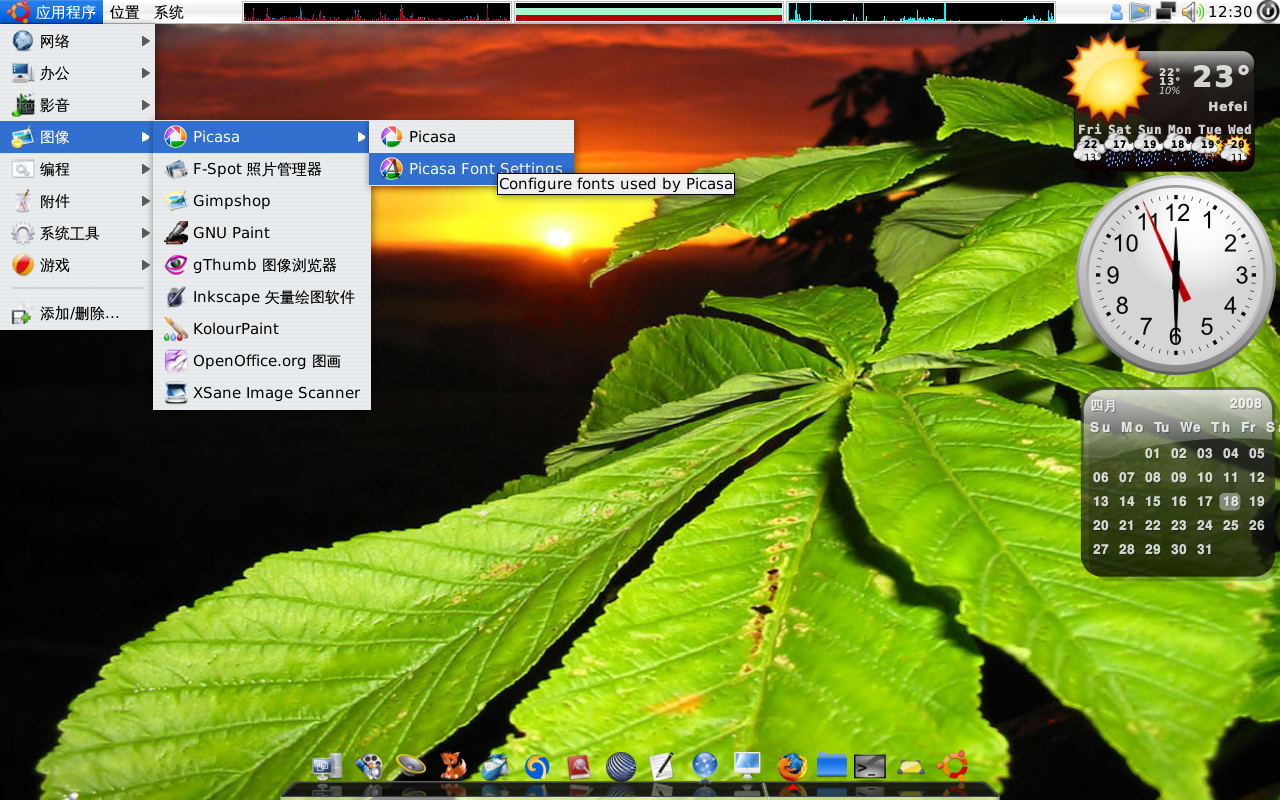The height and width of the screenshot is (800, 1280).
Task: Start GNU Paint
Action: click(262, 233)
